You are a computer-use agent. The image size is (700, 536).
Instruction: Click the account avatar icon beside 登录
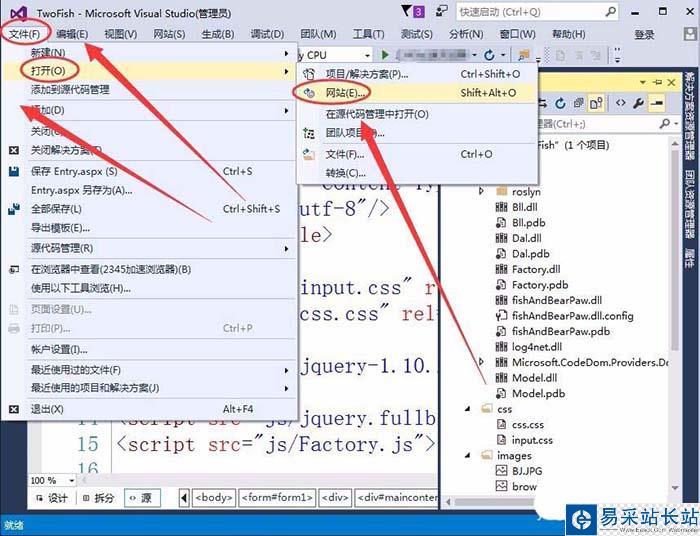pos(691,34)
